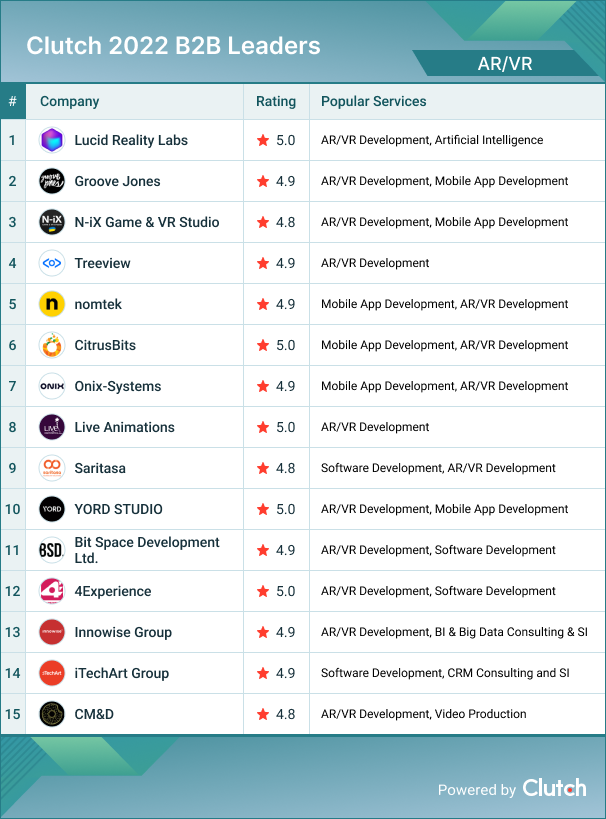
Task: Click the iTechArt Group logo icon
Action: coord(52,673)
